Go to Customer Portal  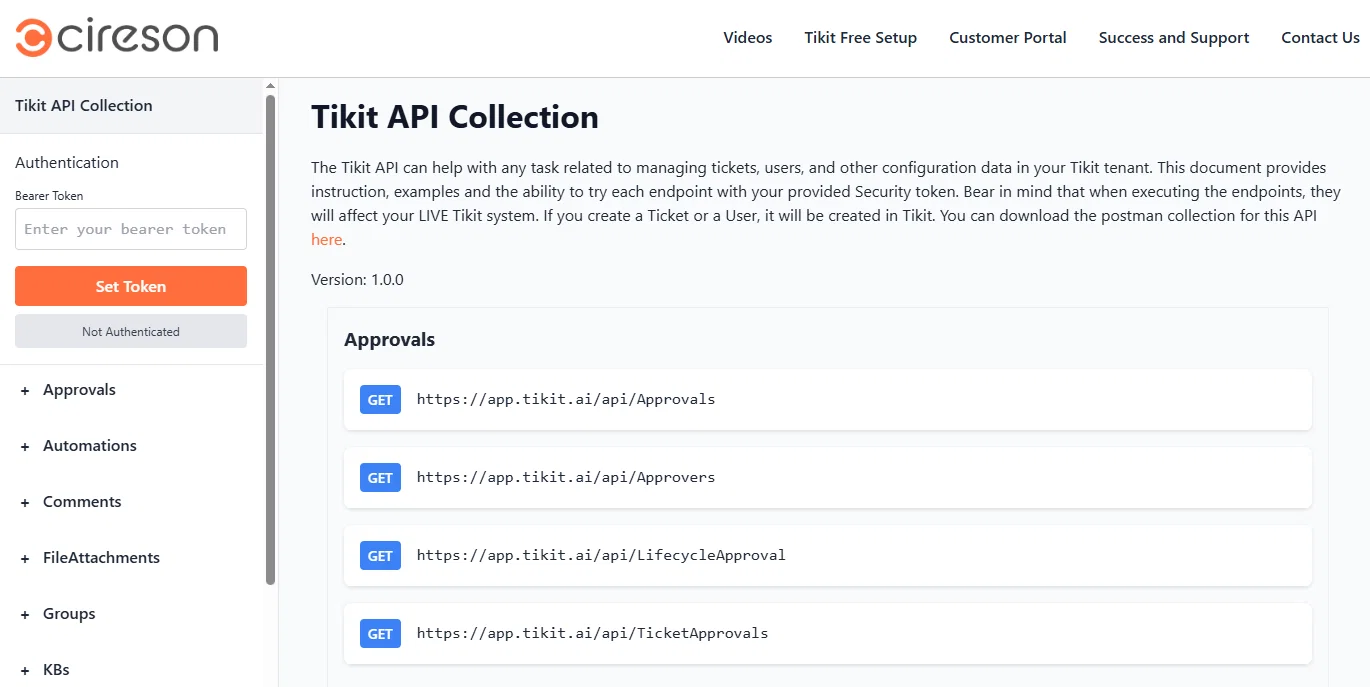(x=1008, y=38)
